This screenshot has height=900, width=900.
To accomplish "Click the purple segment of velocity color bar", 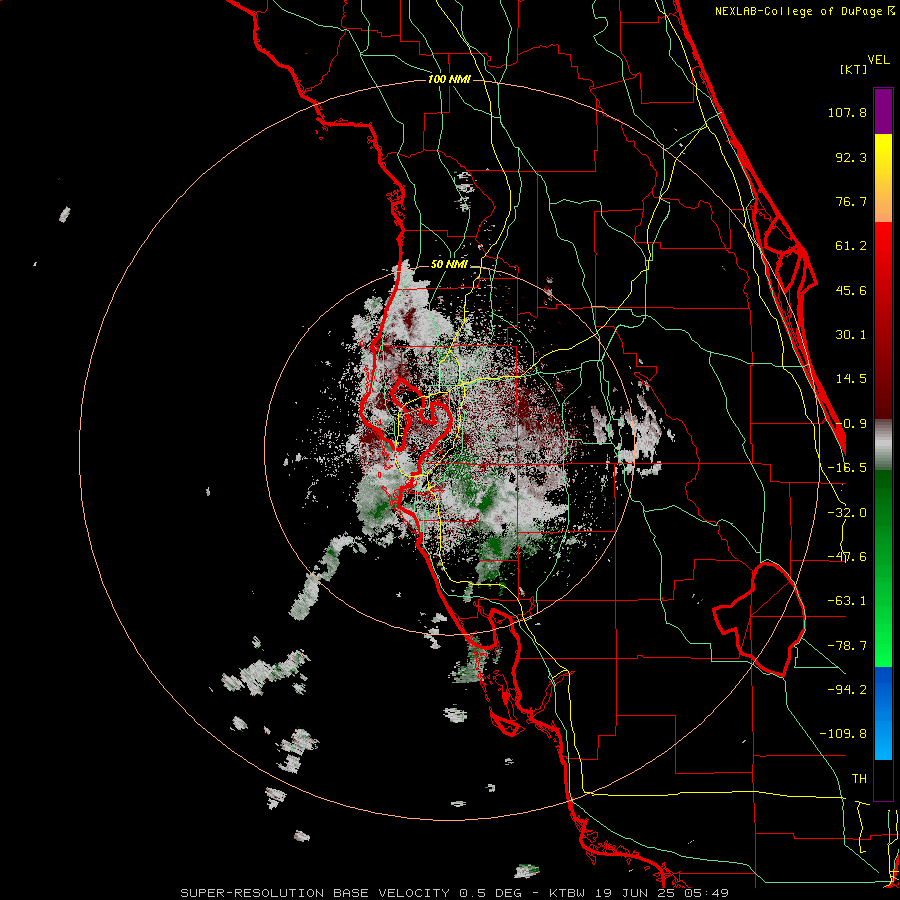I will coord(883,111).
